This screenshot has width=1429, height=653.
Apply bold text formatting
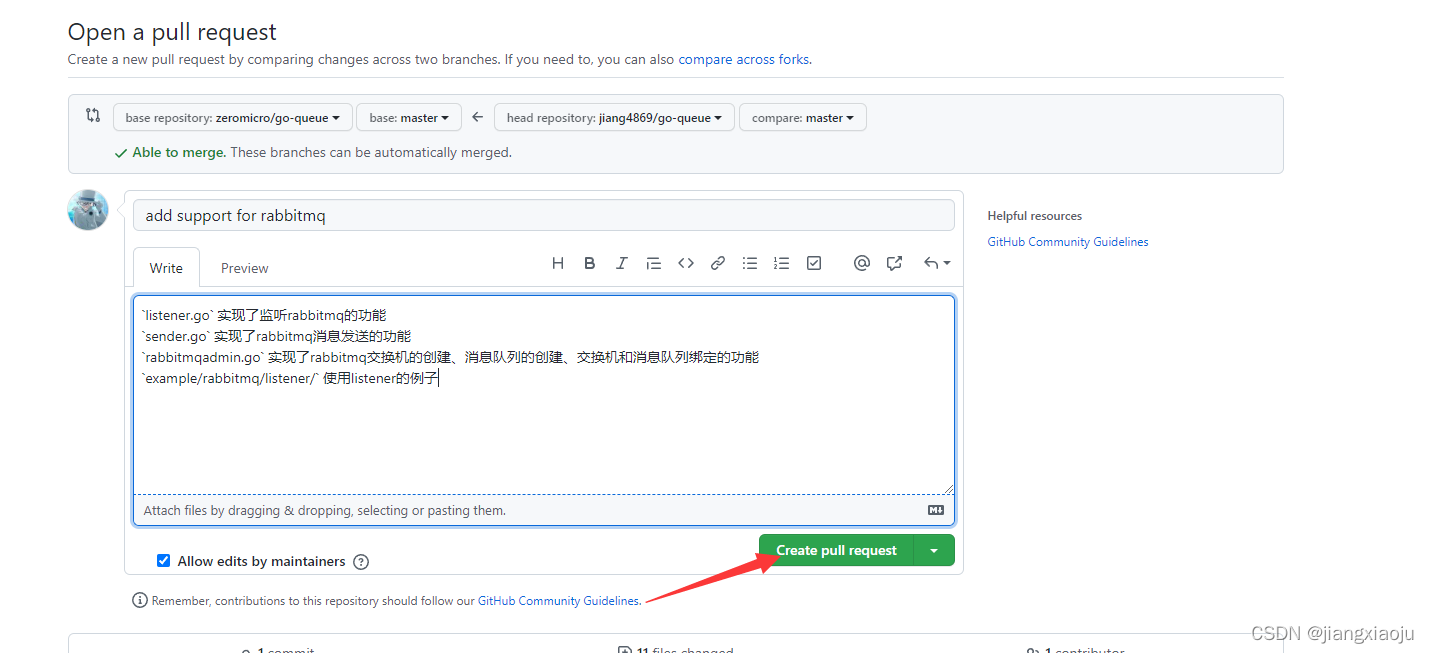click(590, 263)
